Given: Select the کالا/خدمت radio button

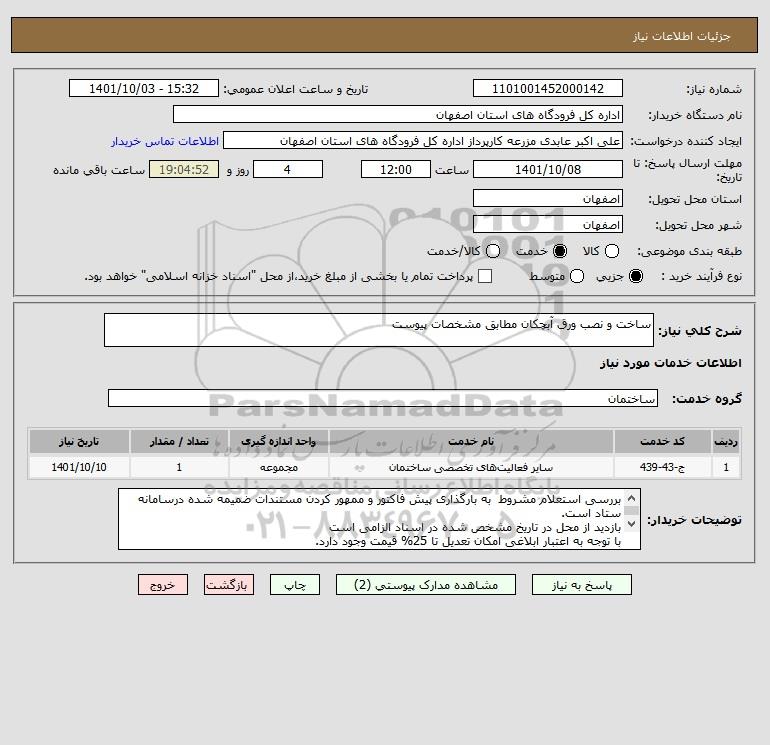Looking at the screenshot, I should pyautogui.click(x=493, y=251).
